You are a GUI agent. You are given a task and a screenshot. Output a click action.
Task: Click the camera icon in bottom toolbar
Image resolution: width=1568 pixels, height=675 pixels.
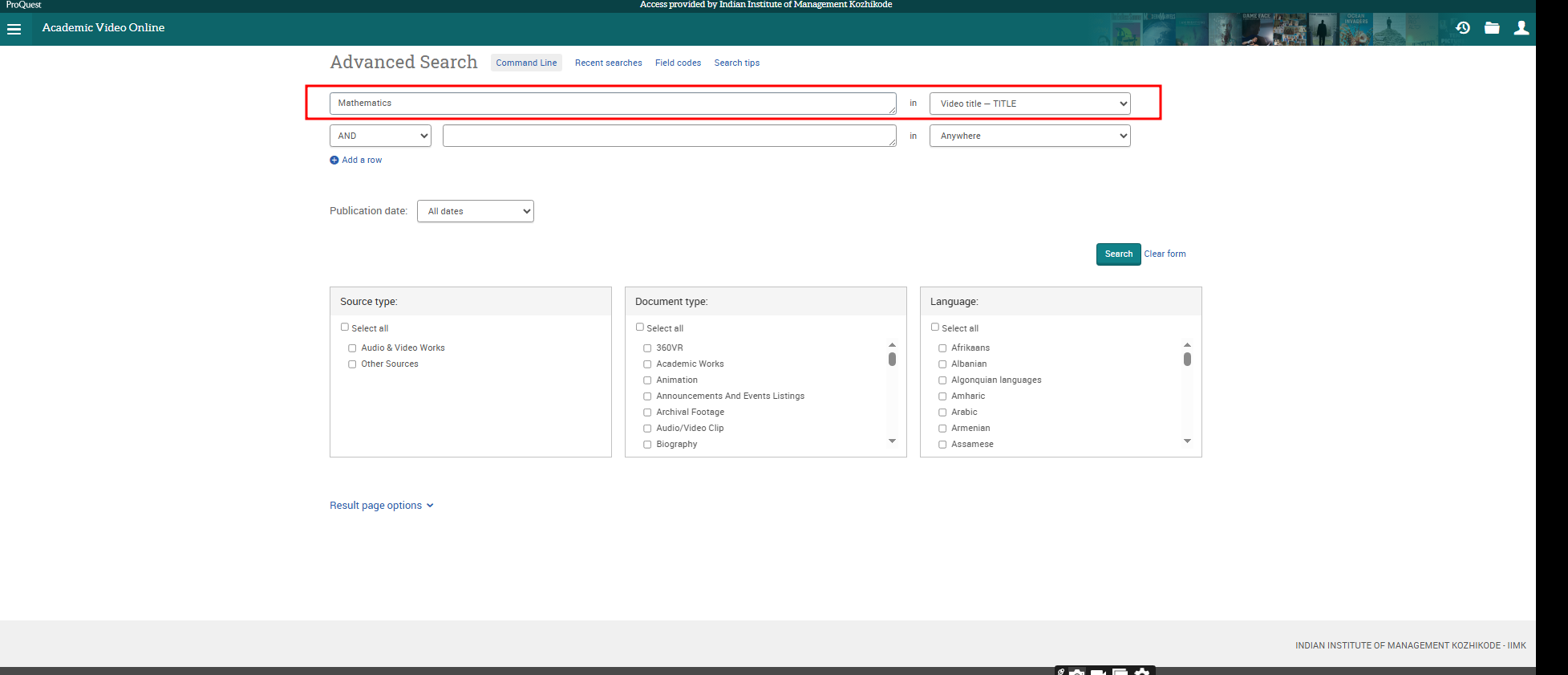pos(1077,672)
